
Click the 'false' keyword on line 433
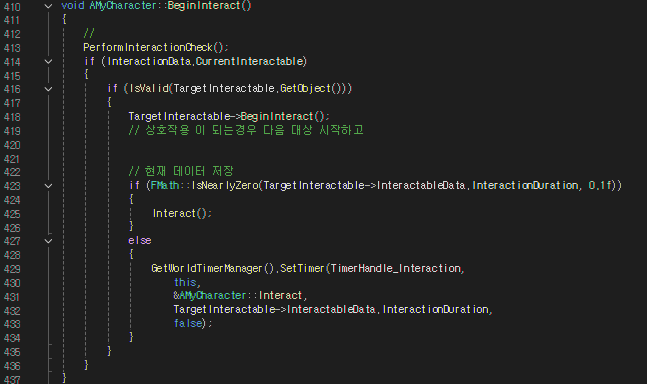[188, 323]
